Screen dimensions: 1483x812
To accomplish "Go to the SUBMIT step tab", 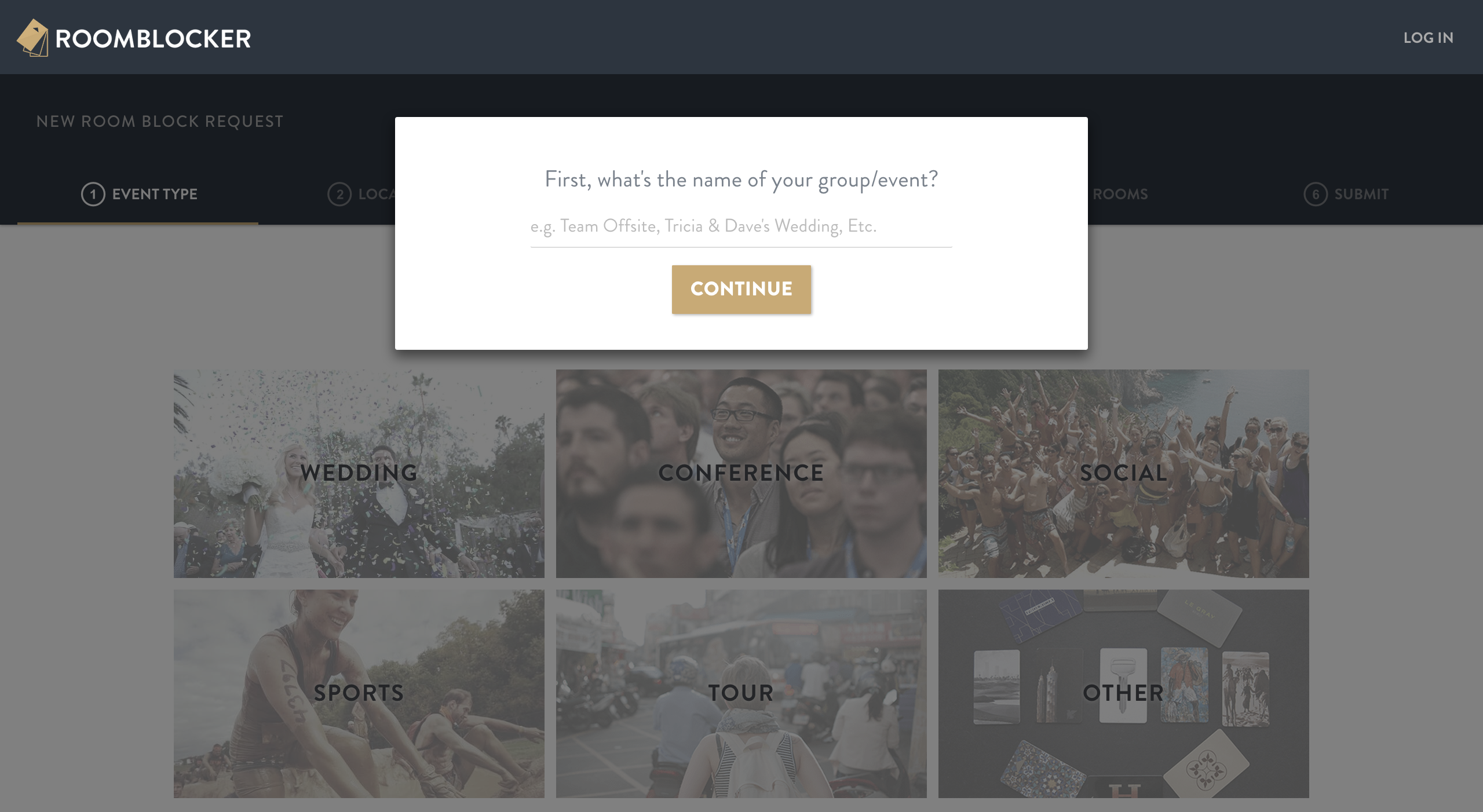I will point(1346,194).
